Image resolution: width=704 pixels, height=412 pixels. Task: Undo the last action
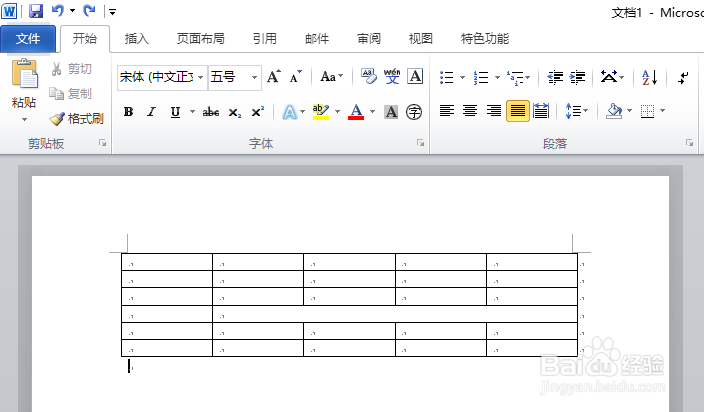[x=58, y=10]
